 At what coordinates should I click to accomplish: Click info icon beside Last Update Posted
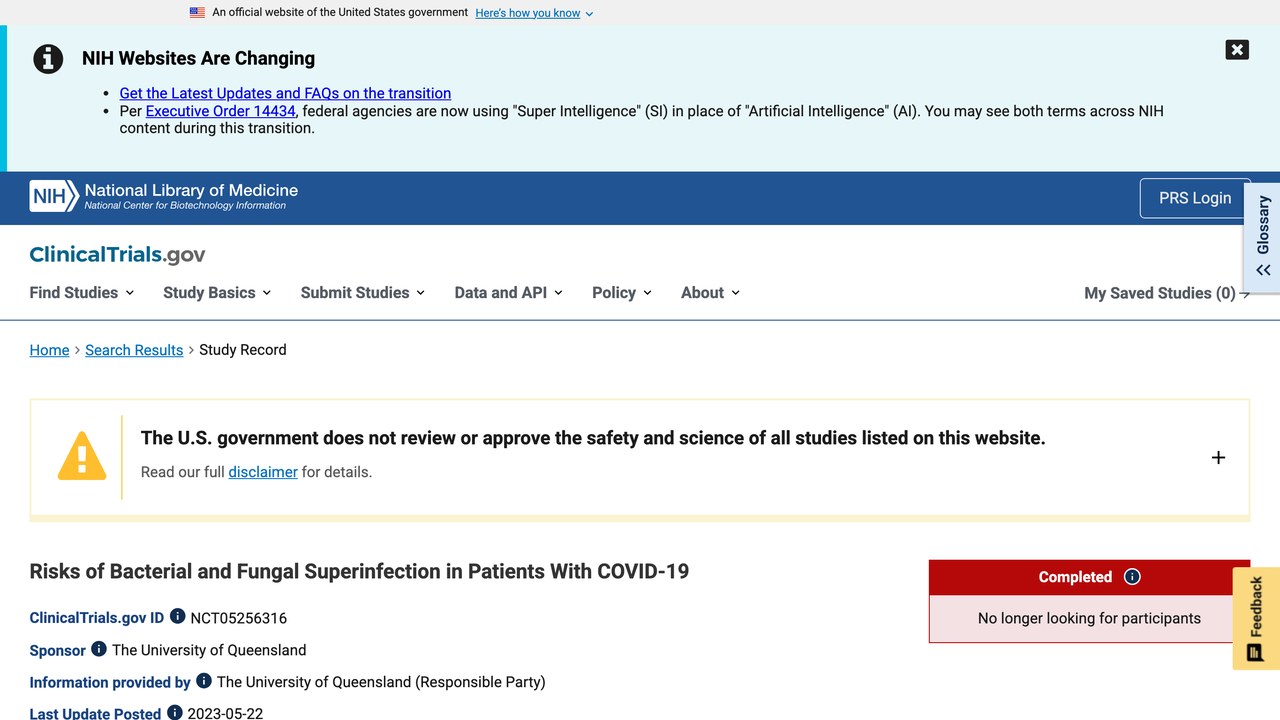[x=174, y=712]
